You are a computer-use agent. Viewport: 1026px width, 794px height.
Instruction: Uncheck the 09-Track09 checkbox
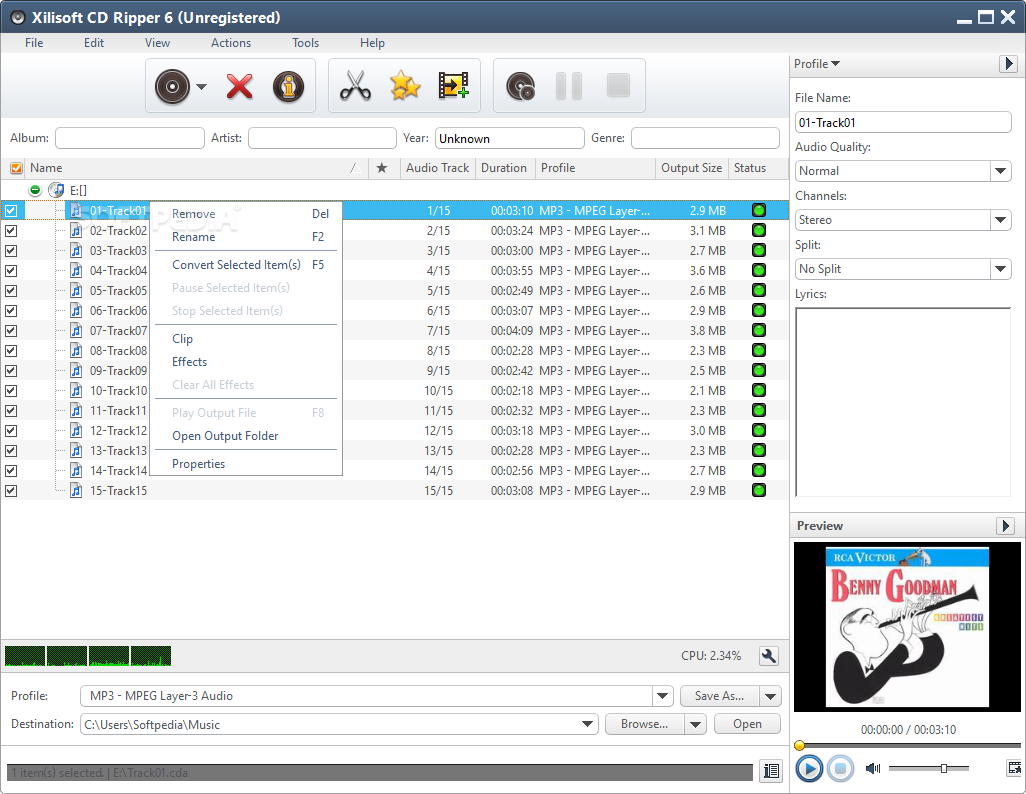(x=11, y=370)
